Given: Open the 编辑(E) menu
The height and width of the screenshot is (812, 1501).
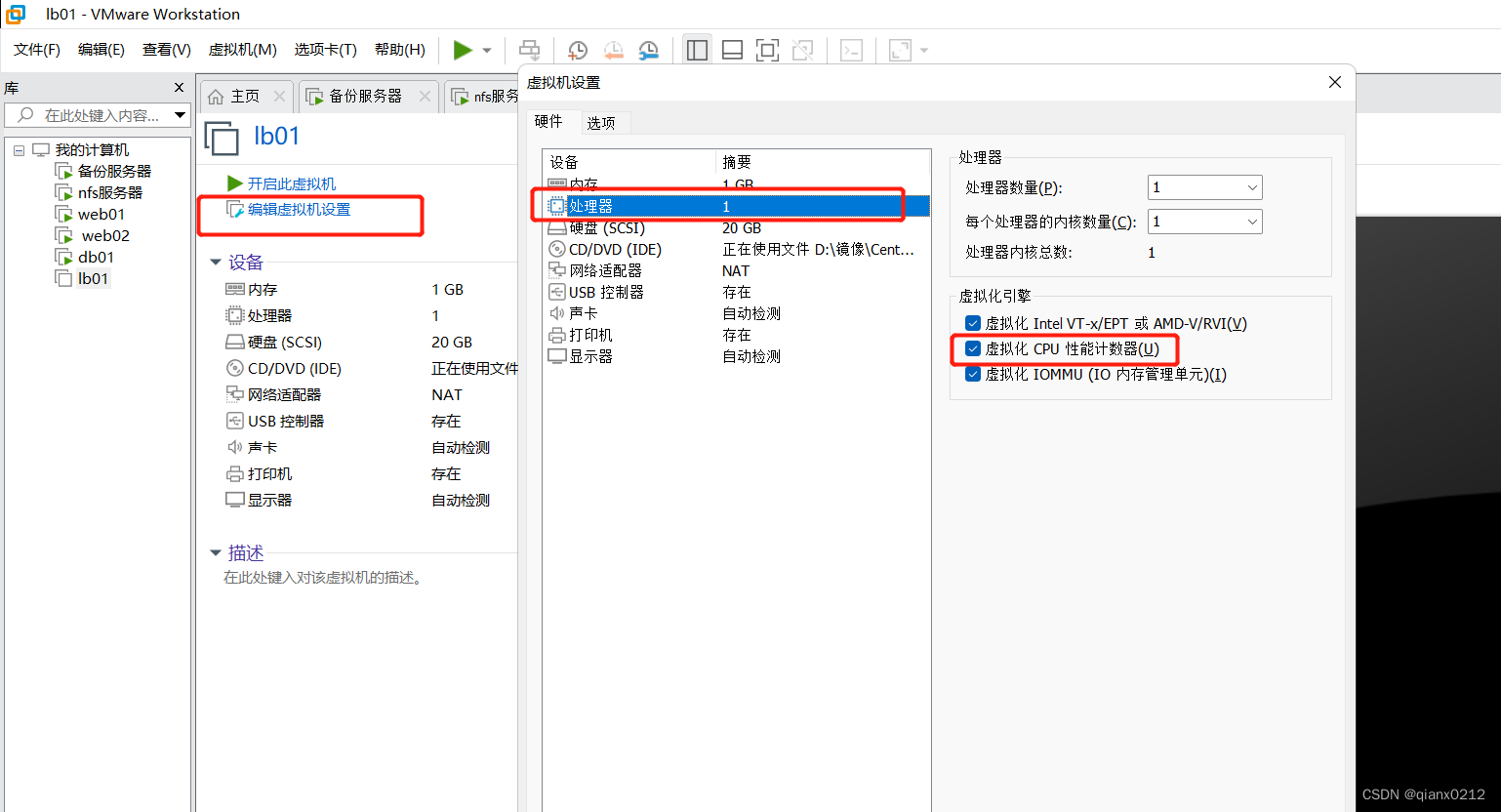Looking at the screenshot, I should pos(101,50).
